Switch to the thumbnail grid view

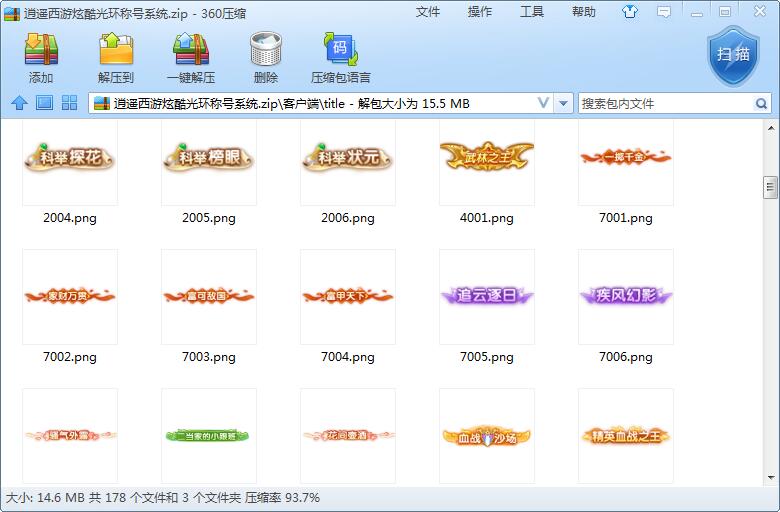70,103
